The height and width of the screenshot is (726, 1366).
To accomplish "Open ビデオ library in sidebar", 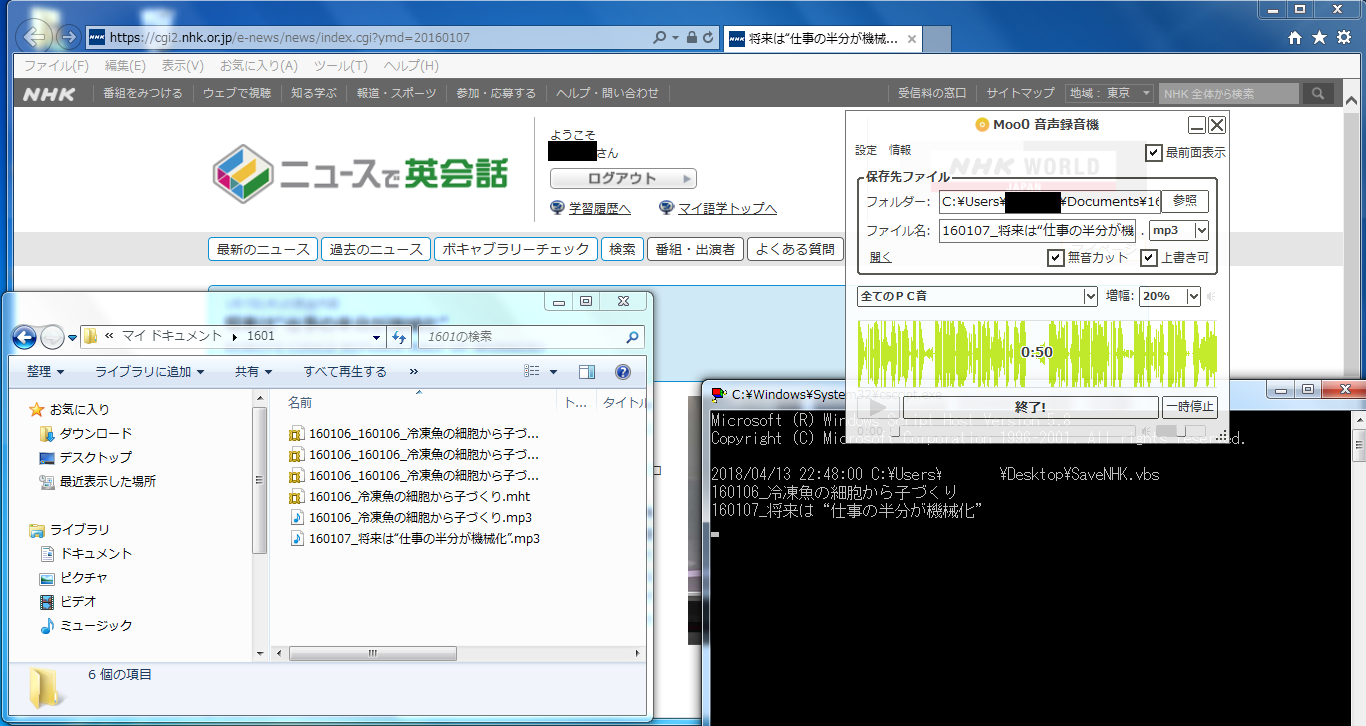I will [x=68, y=601].
